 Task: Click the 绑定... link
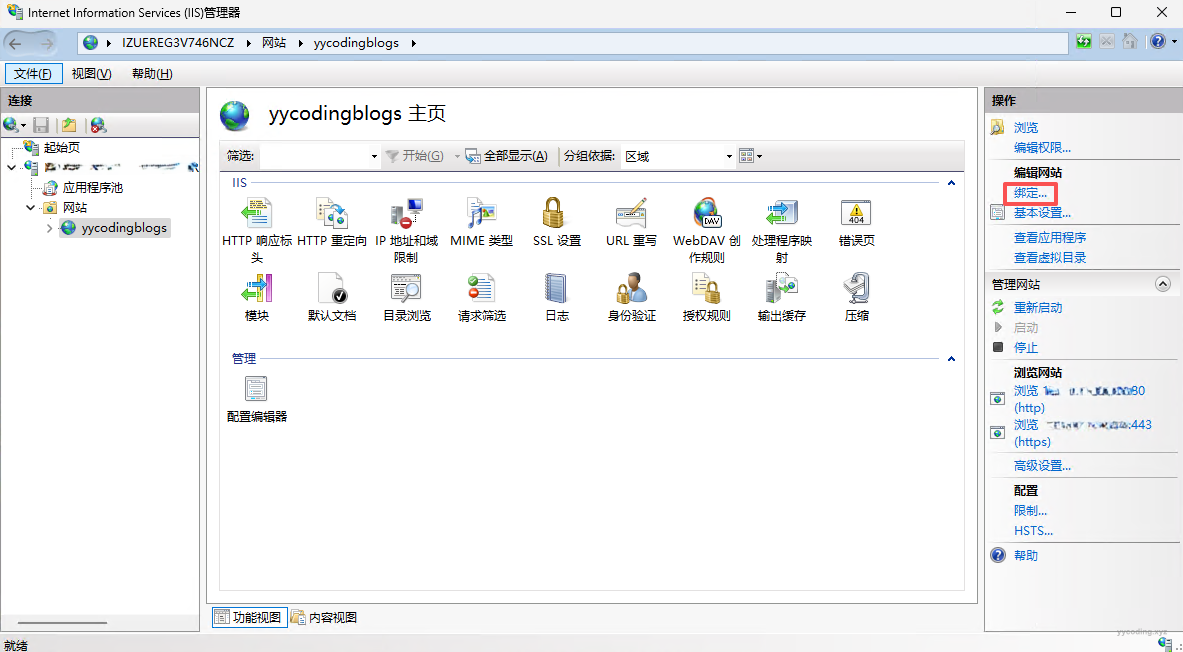[x=1030, y=193]
